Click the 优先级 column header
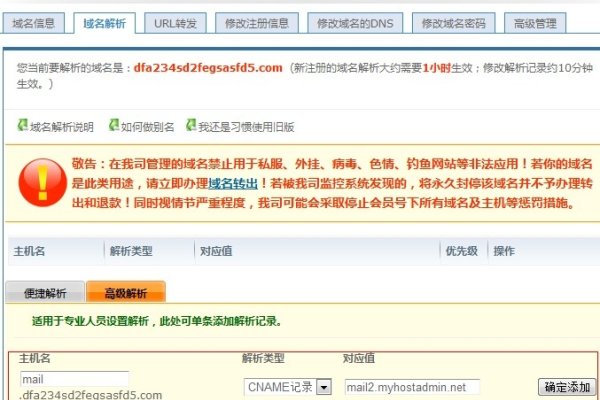This screenshot has height=400, width=600. click(x=461, y=251)
